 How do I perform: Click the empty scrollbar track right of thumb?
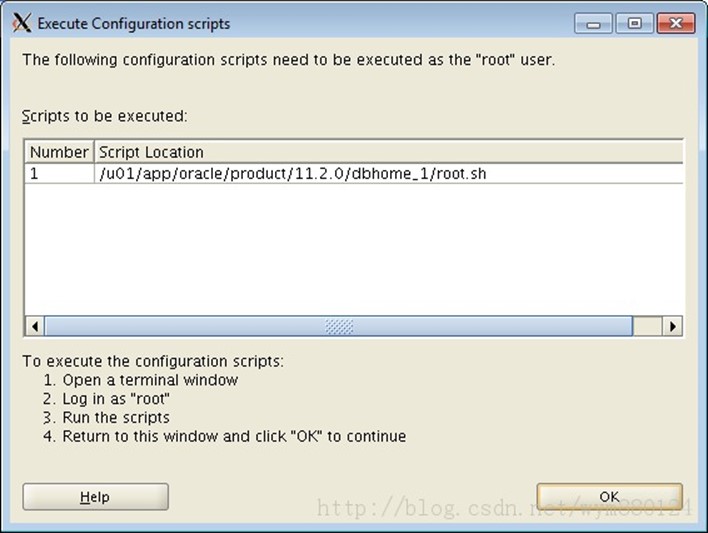pyautogui.click(x=647, y=326)
